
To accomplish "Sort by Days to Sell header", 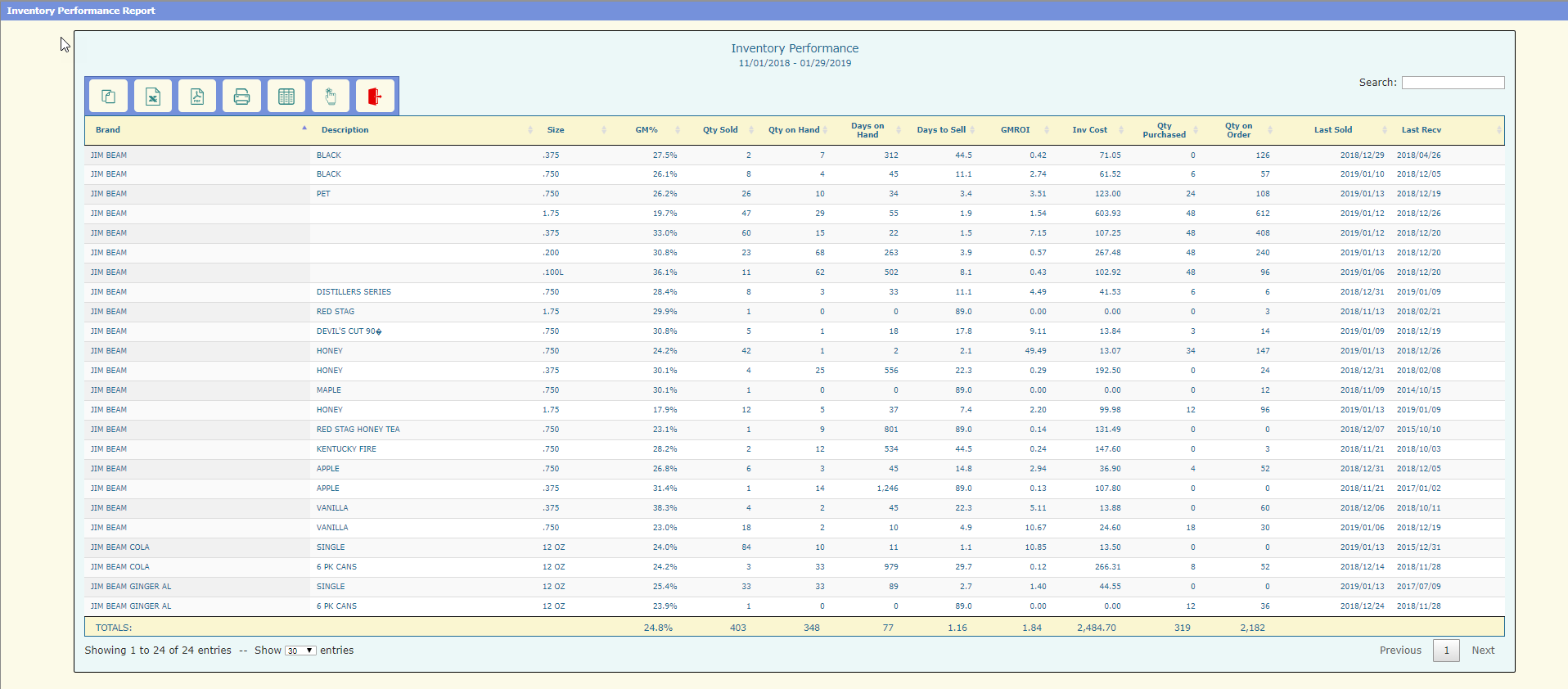I will 941,130.
